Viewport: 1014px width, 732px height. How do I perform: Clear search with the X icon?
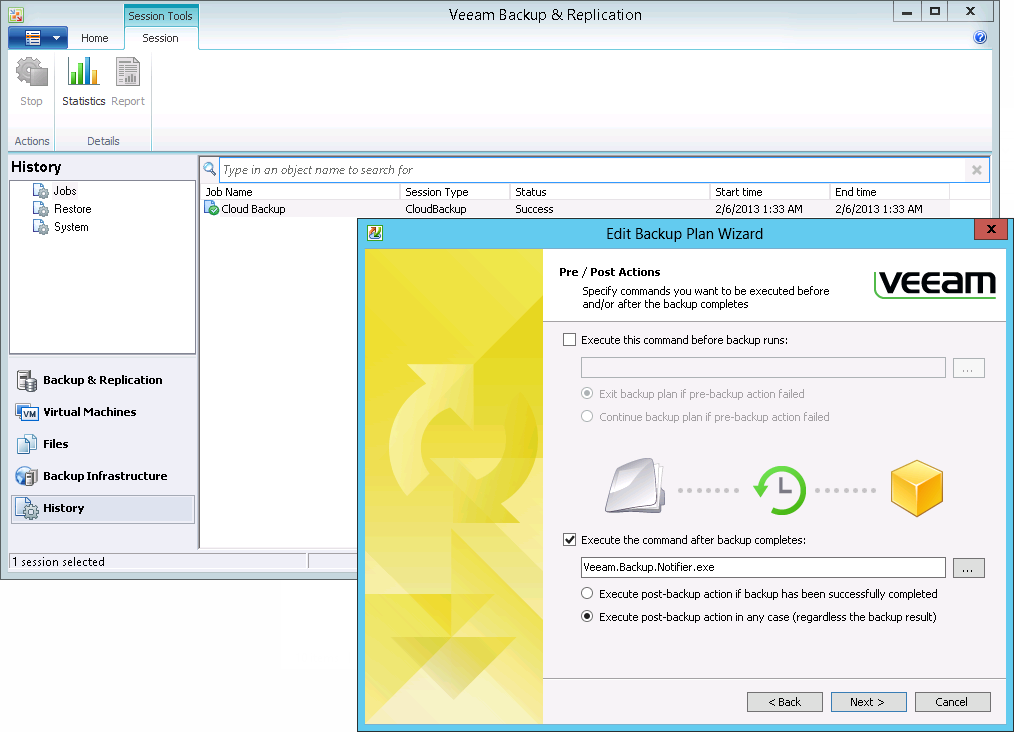point(976,170)
